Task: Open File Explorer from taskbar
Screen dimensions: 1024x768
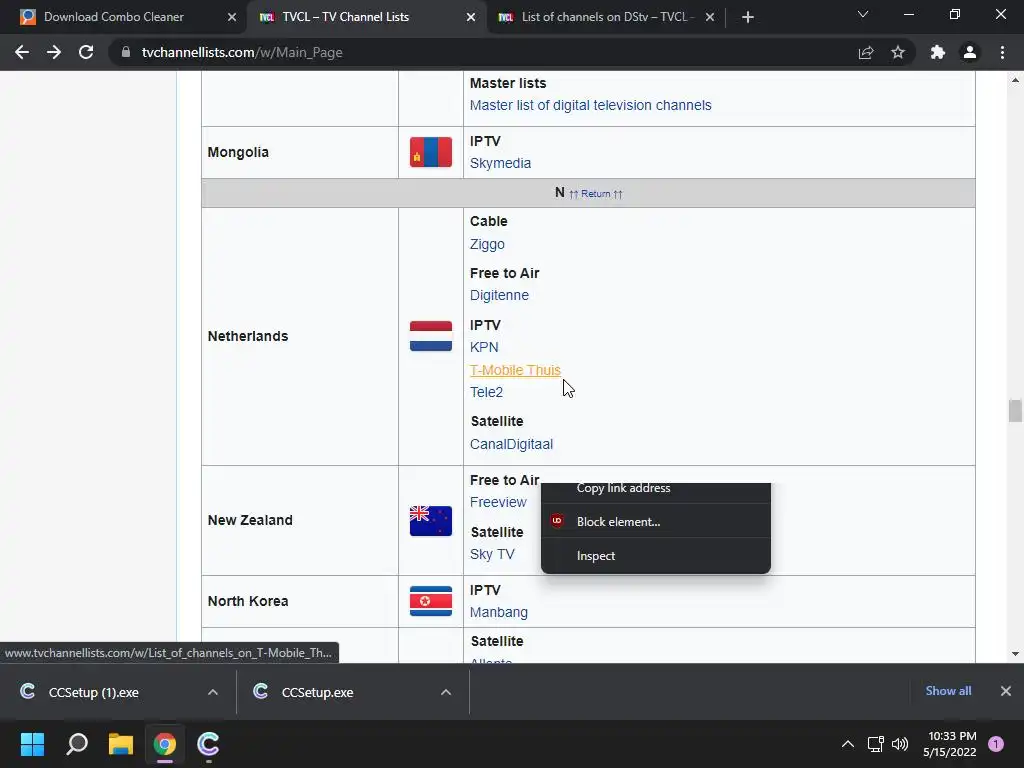Action: pyautogui.click(x=121, y=744)
